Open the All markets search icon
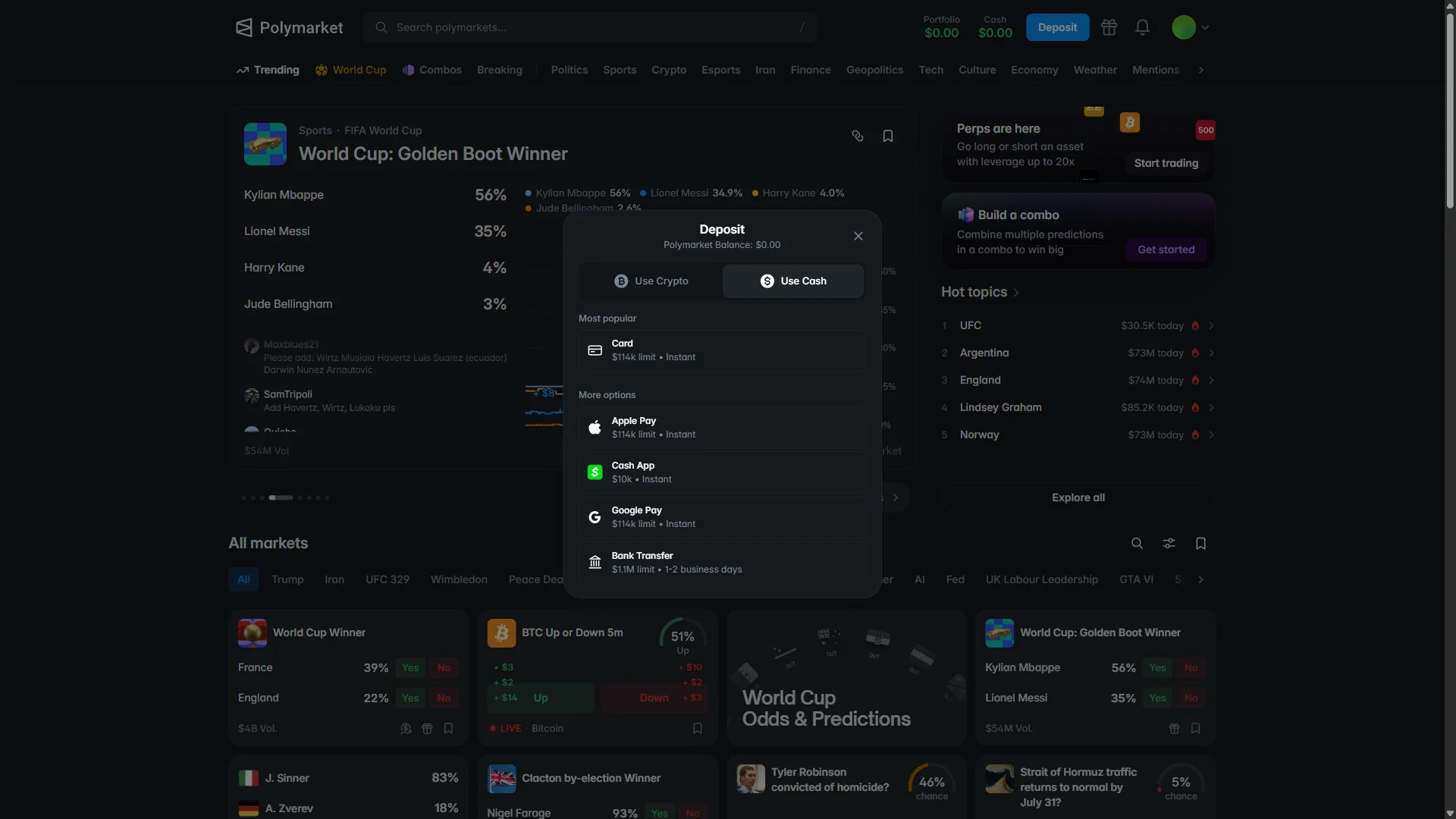The image size is (1456, 819). click(1137, 544)
